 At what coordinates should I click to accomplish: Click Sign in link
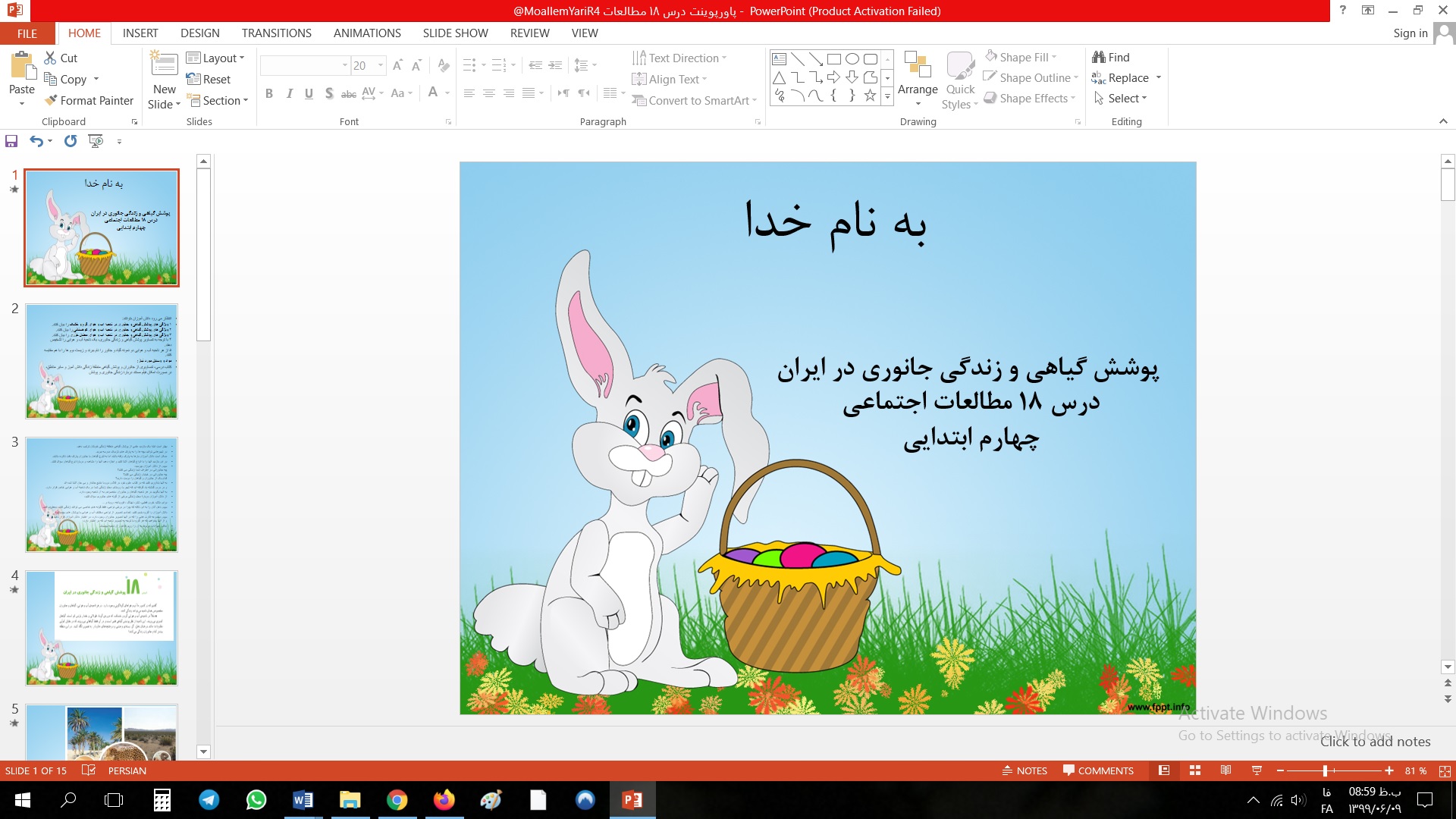coord(1410,33)
